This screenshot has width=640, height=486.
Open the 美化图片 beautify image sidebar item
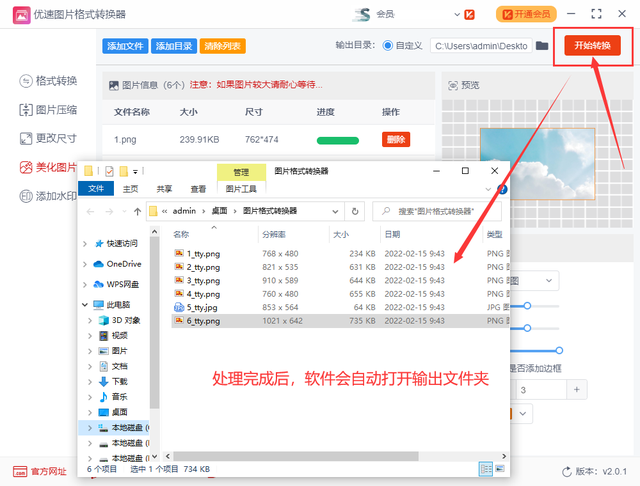pos(48,167)
